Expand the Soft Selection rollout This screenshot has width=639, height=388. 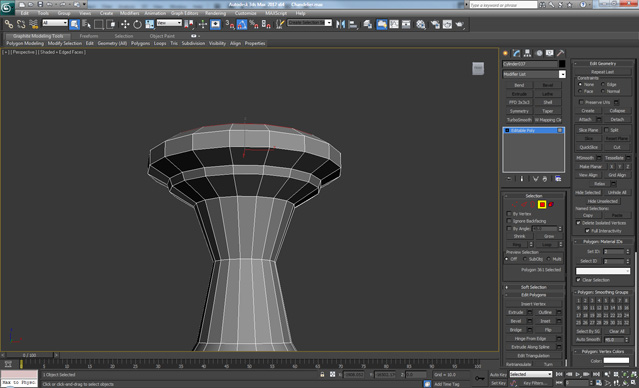point(533,287)
